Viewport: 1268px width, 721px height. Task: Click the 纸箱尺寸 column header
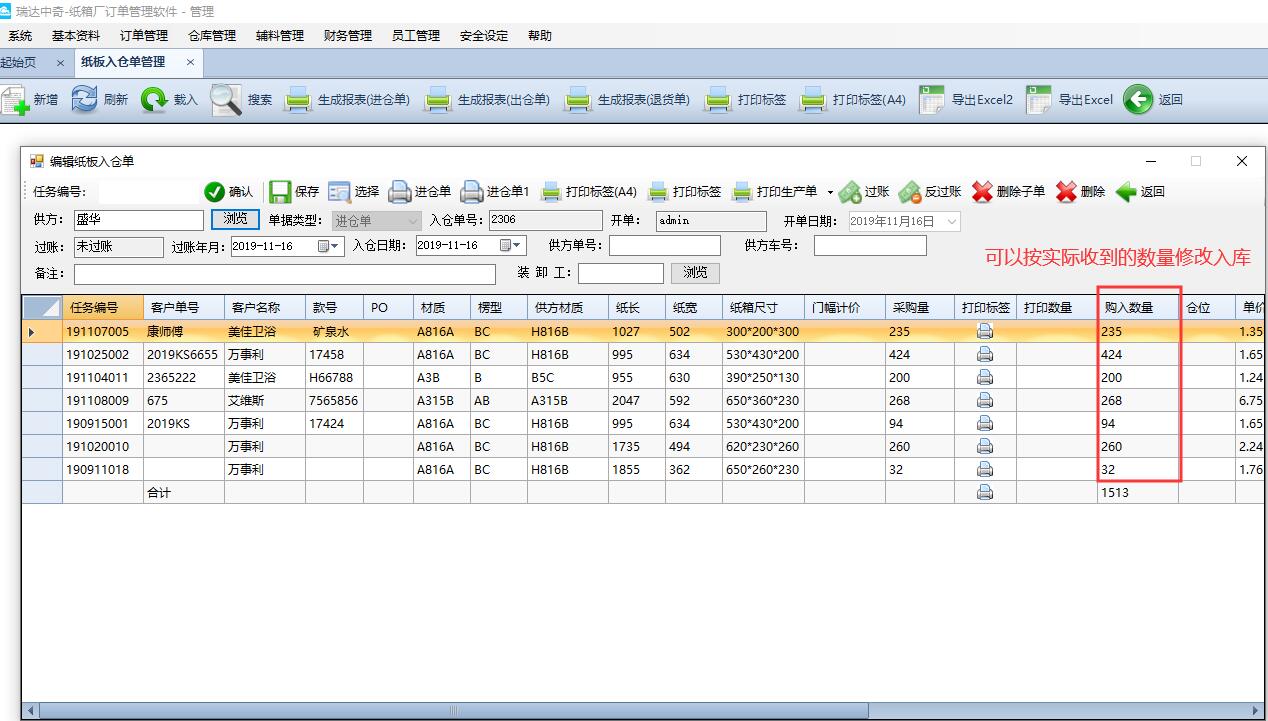[764, 307]
